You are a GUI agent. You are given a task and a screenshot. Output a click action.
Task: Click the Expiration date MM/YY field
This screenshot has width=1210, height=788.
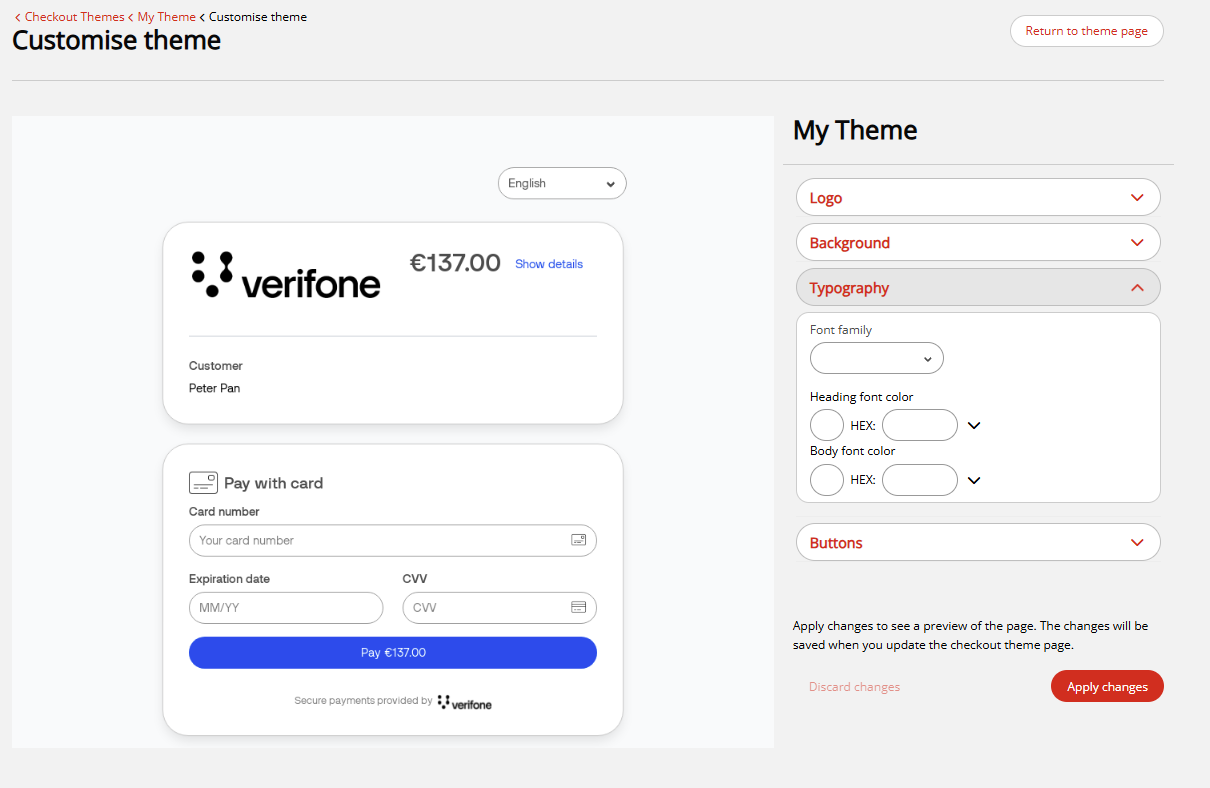click(x=286, y=608)
